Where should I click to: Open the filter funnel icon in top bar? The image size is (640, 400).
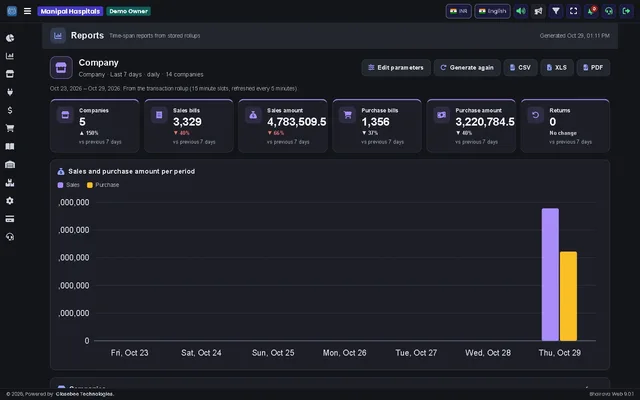coord(556,11)
